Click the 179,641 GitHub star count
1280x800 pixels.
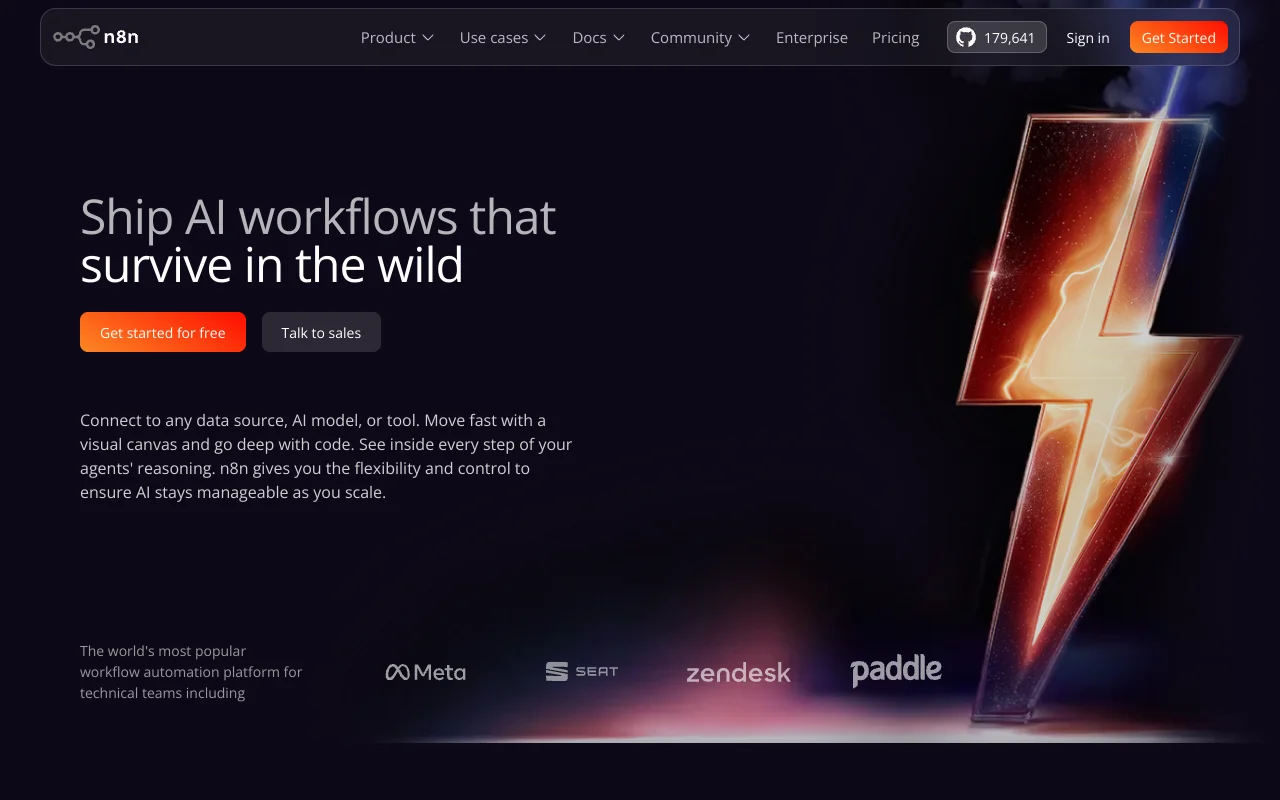tap(1009, 38)
